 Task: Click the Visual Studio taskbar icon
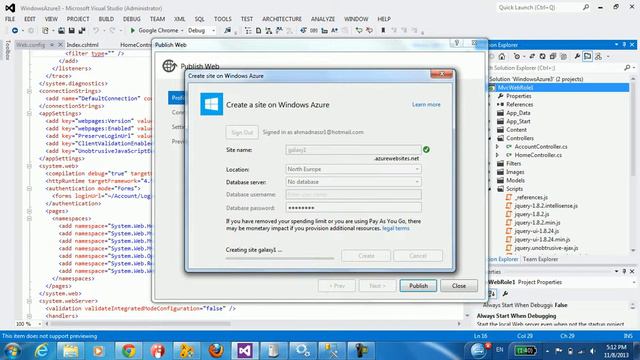[244, 351]
